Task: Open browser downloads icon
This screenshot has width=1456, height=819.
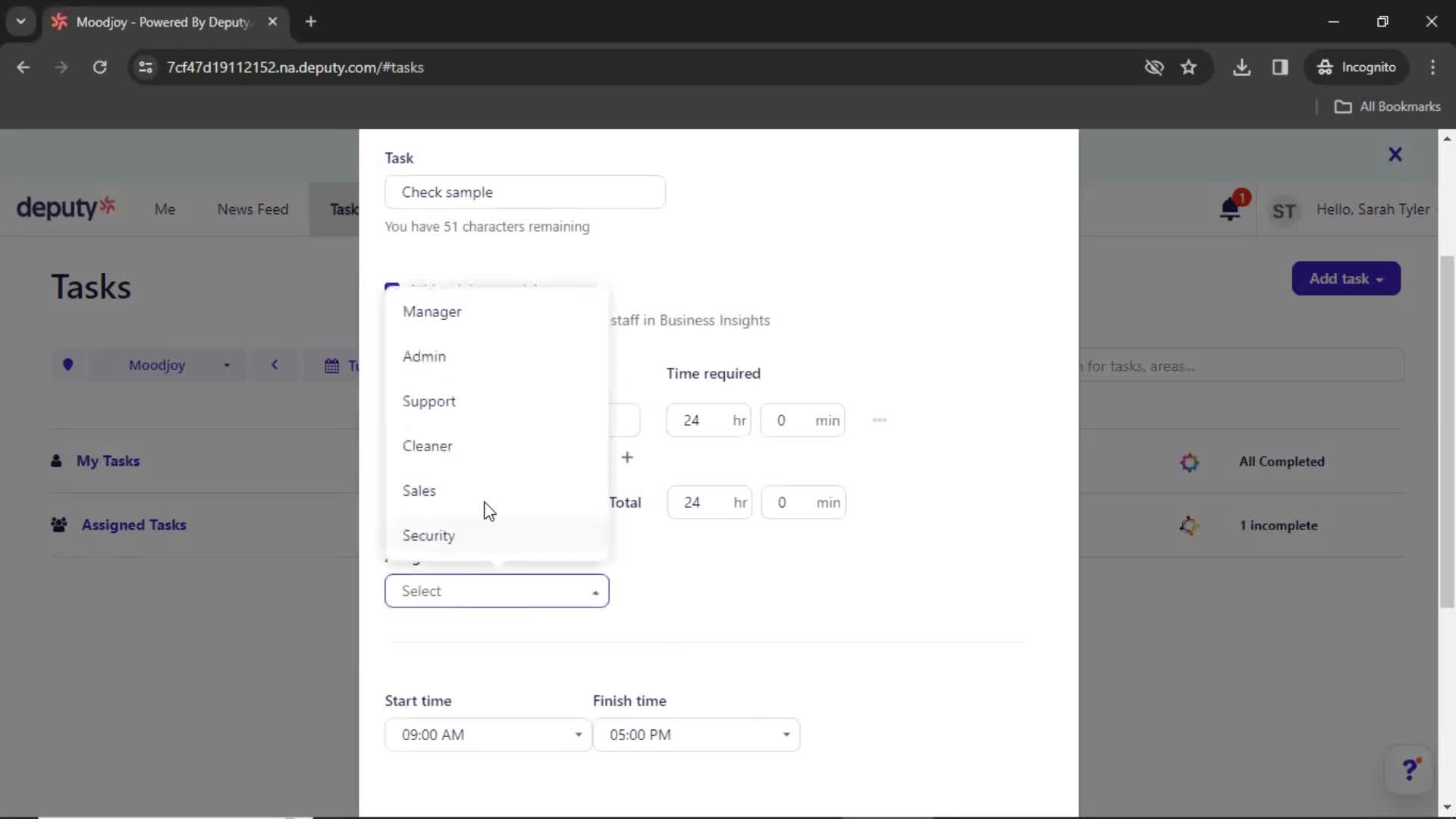Action: (x=1241, y=67)
